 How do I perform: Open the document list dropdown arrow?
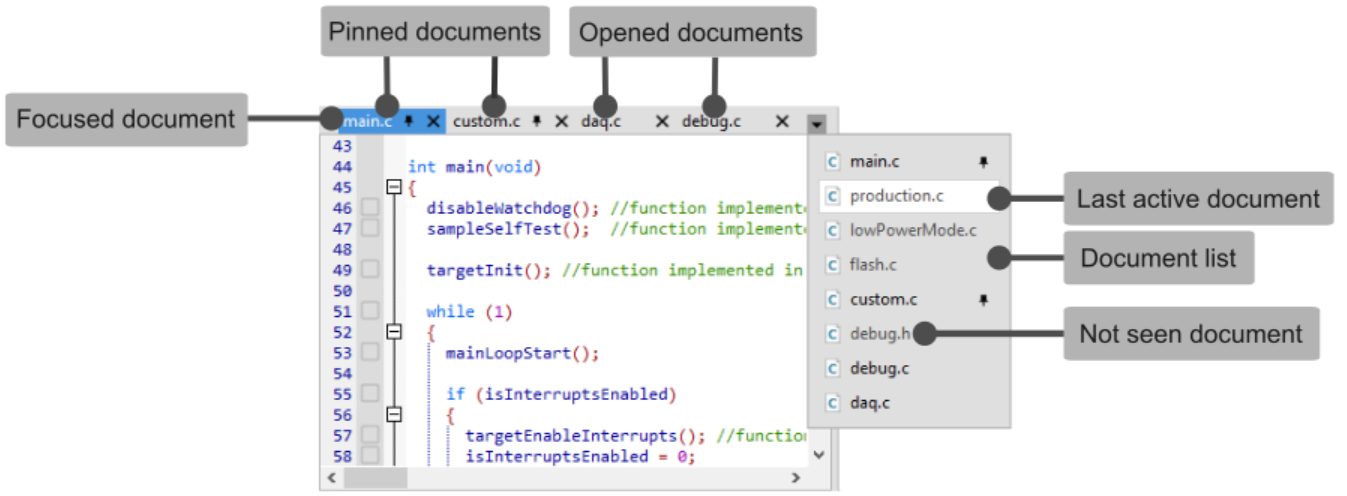tap(817, 123)
